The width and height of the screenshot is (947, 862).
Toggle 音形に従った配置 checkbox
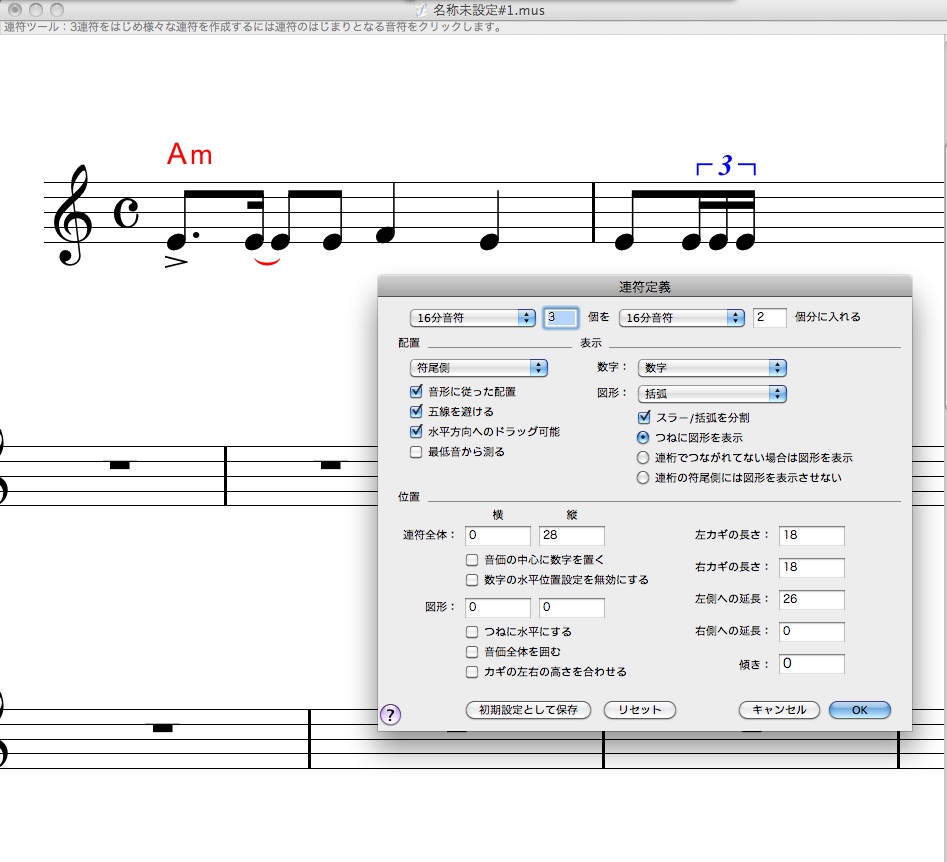[416, 391]
